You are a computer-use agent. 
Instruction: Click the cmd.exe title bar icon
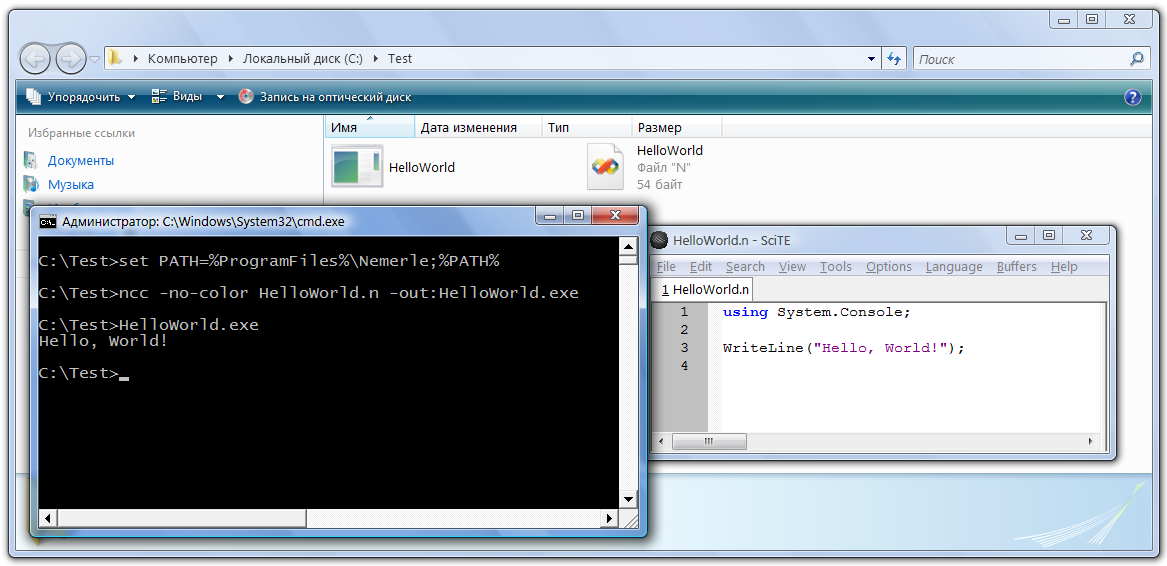click(x=48, y=222)
